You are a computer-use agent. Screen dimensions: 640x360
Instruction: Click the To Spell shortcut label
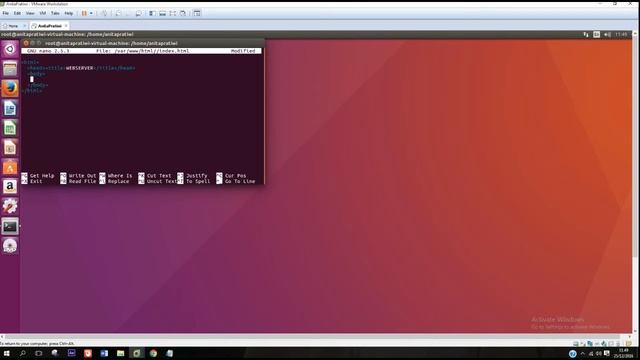click(x=198, y=181)
